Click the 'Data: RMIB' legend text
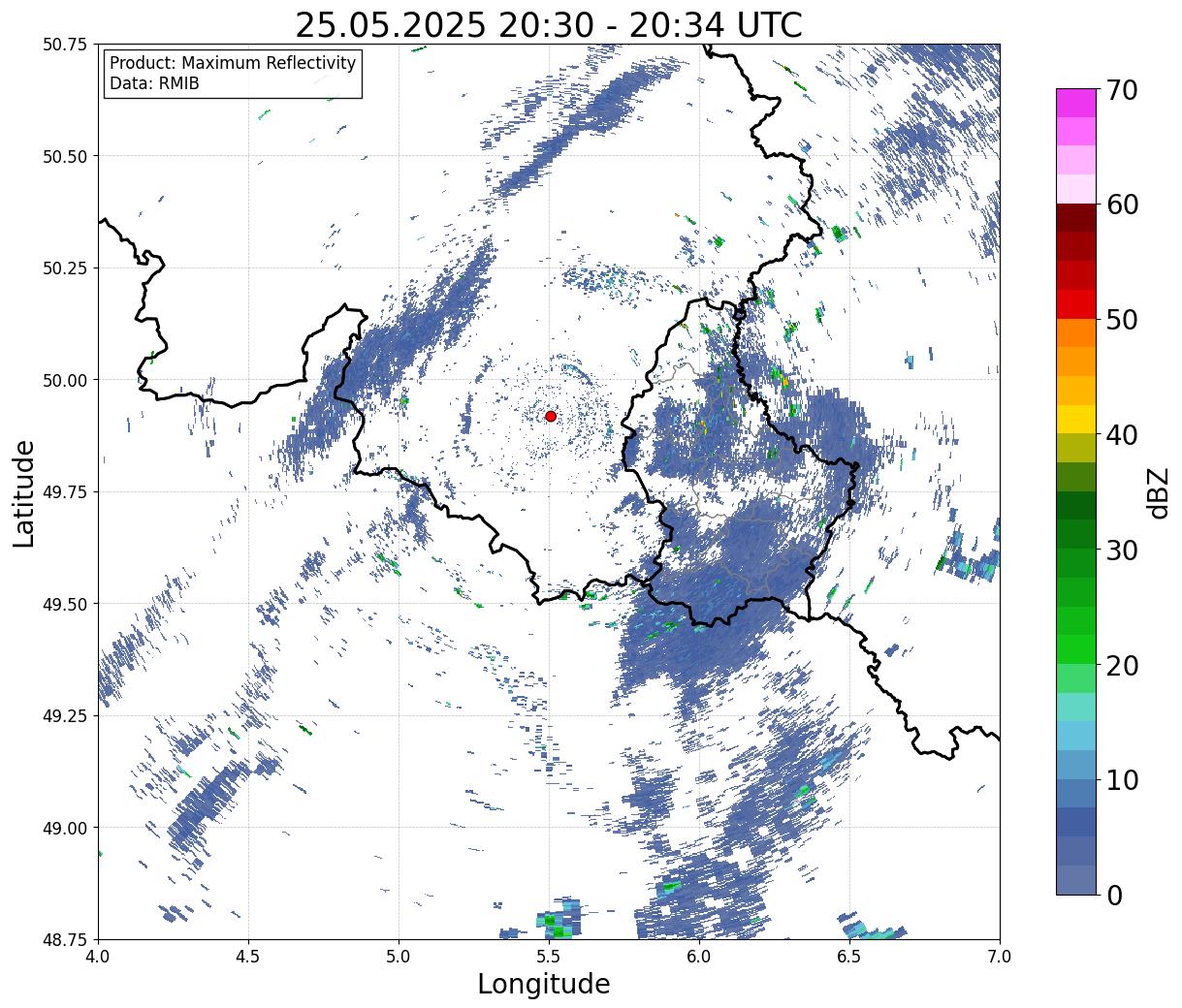Screen dimensions: 1182x1008 click(154, 83)
